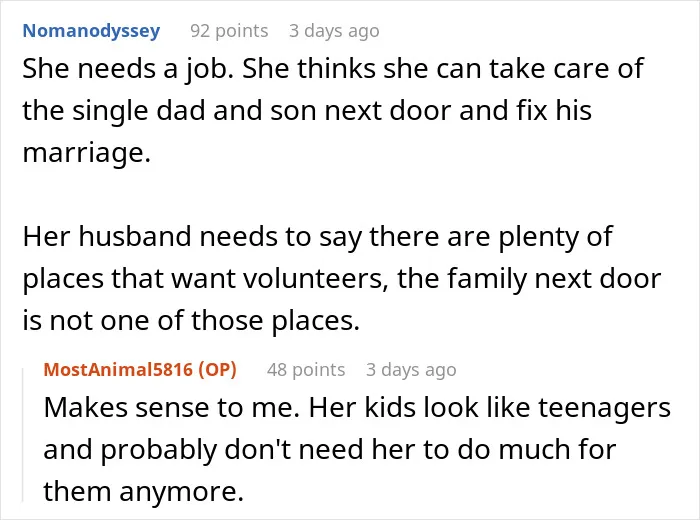Click the line starting "Makes sense to me"

(357, 408)
